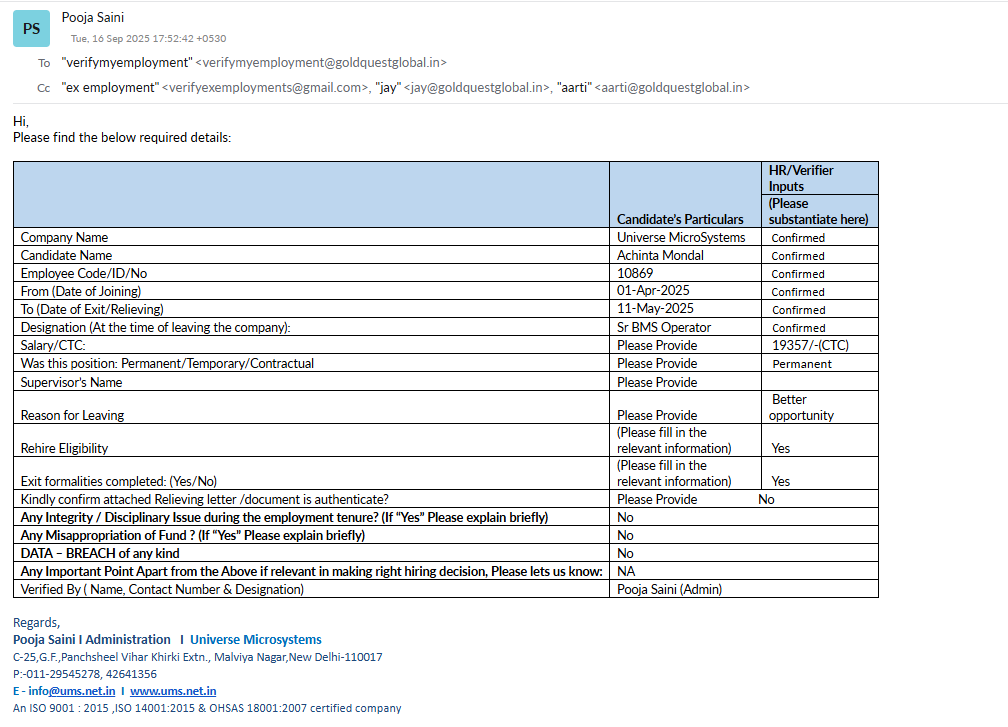Click the verifymyemployment@goldquestglobal.in recipient address
Viewport: 1008px width, 727px height.
pyautogui.click(x=320, y=62)
